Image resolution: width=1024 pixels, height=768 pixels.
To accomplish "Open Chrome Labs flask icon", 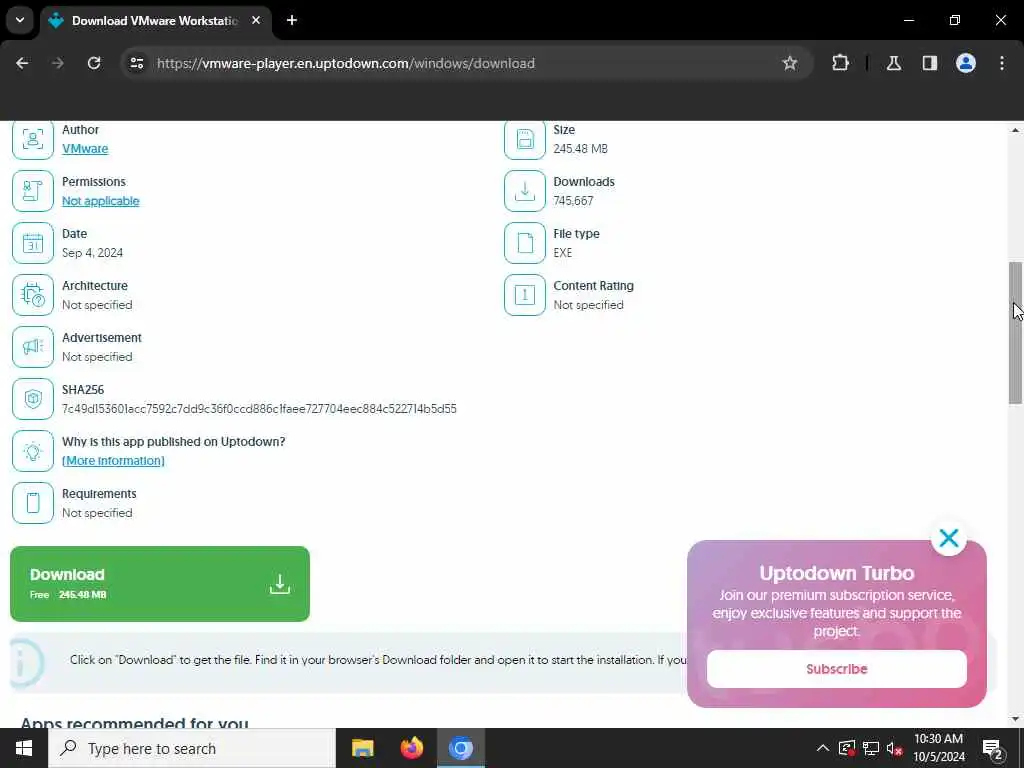I will pyautogui.click(x=894, y=63).
